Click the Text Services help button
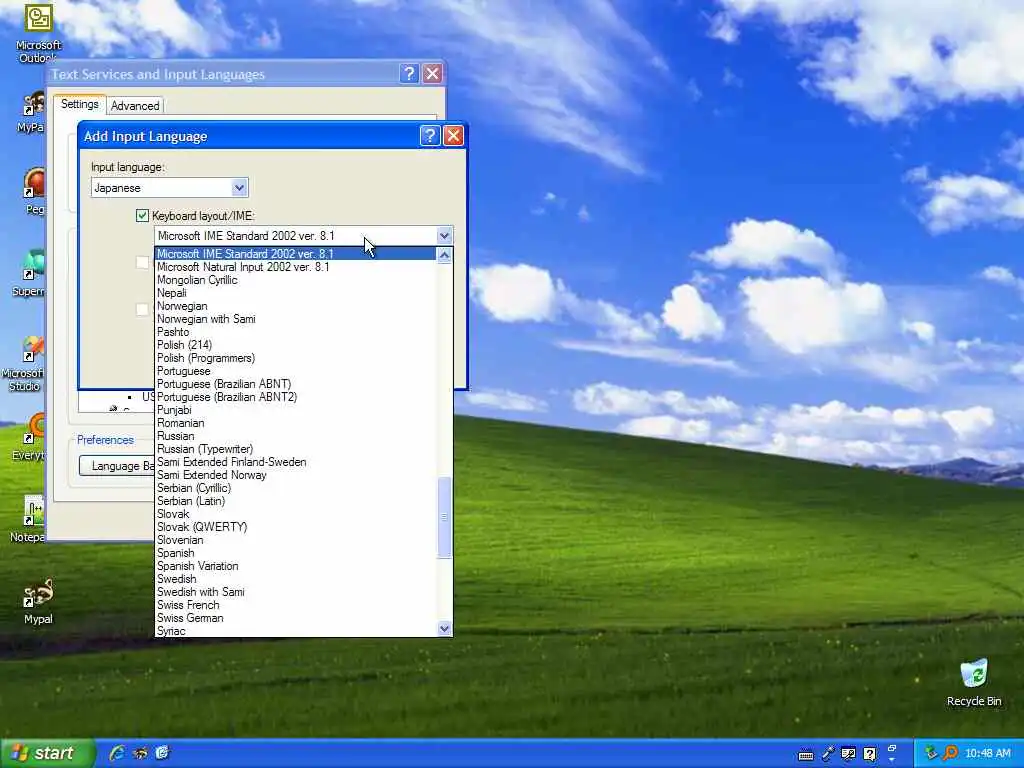This screenshot has height=768, width=1024. point(409,74)
